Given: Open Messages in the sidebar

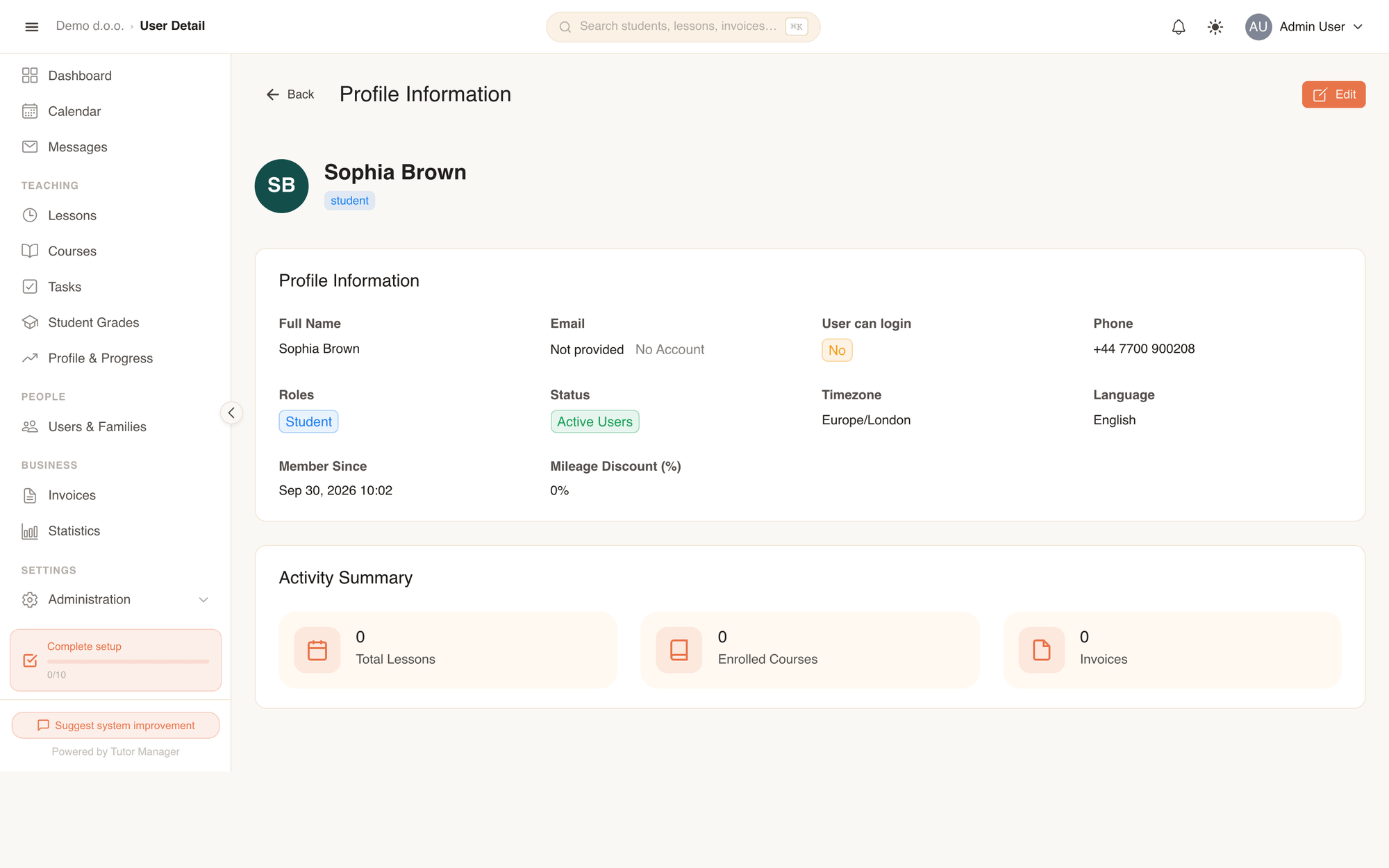Looking at the screenshot, I should pyautogui.click(x=115, y=147).
